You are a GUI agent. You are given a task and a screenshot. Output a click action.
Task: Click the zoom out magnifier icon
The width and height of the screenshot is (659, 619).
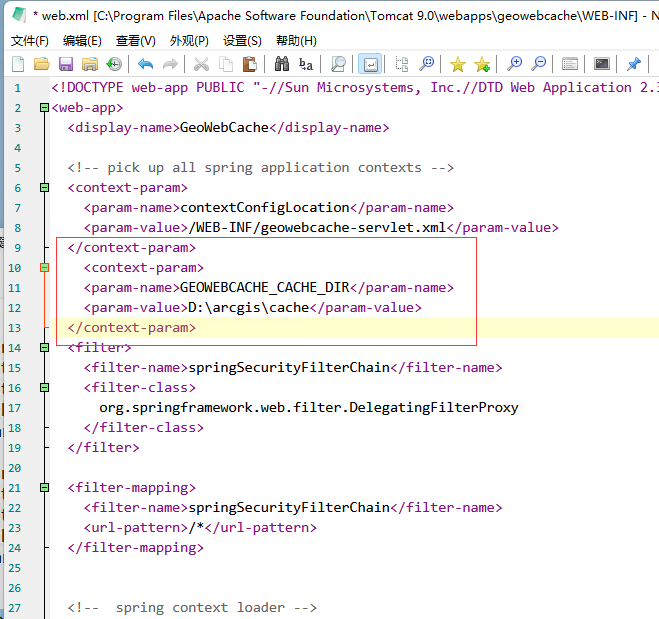click(x=539, y=64)
